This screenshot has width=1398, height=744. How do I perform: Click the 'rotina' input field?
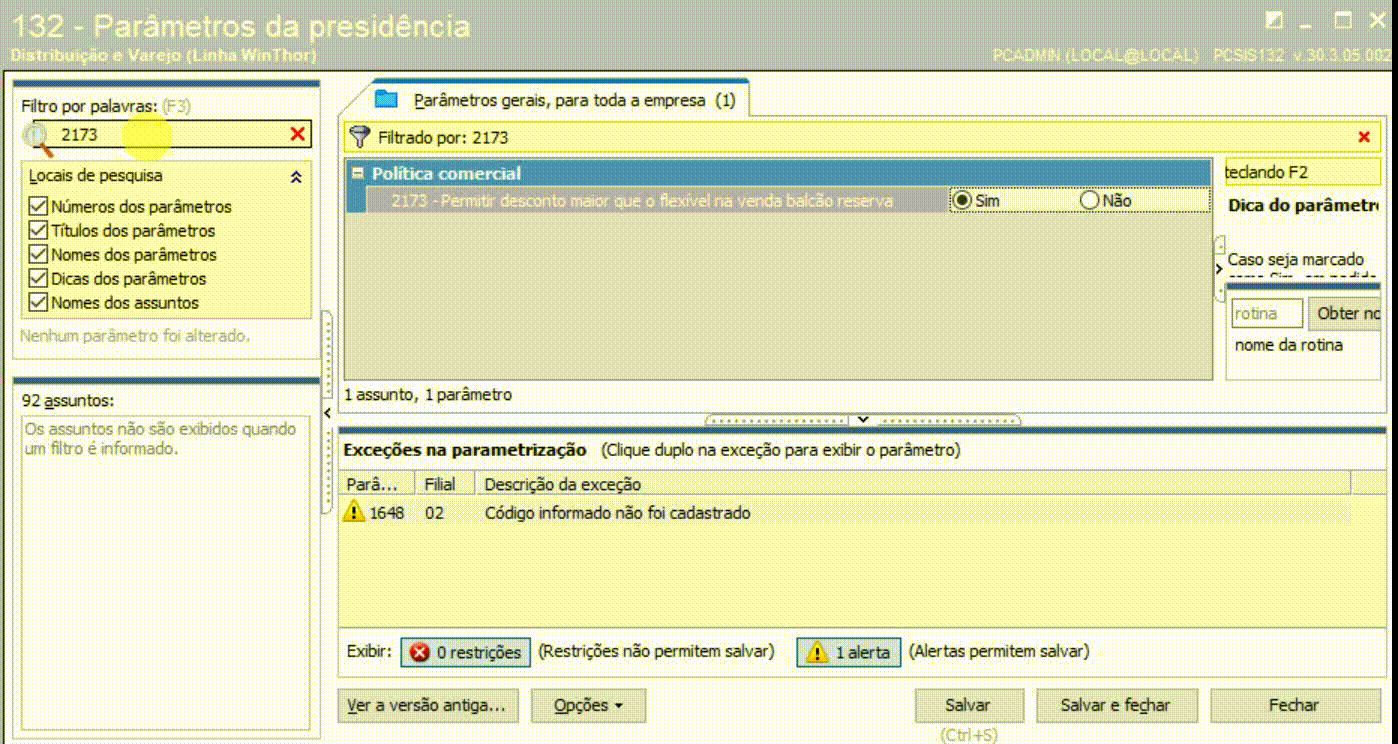(x=1266, y=314)
